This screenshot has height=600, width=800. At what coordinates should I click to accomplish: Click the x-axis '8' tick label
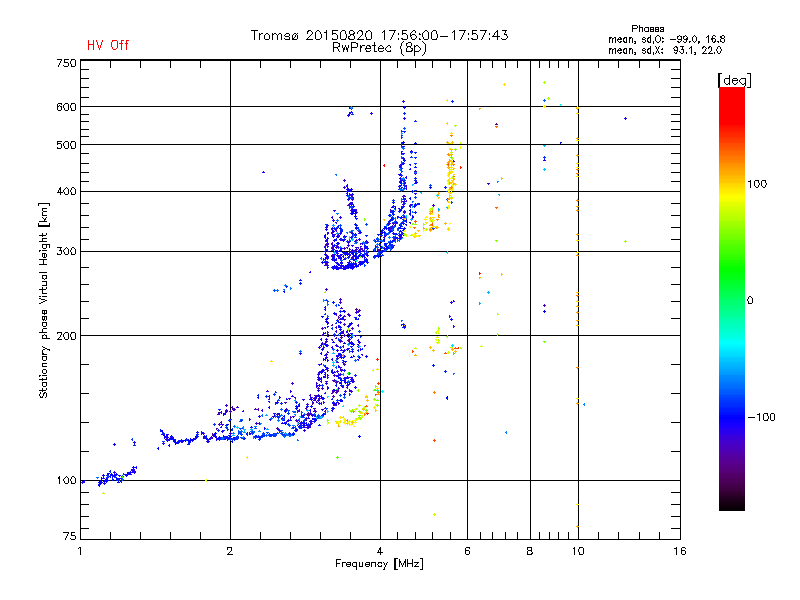point(530,551)
